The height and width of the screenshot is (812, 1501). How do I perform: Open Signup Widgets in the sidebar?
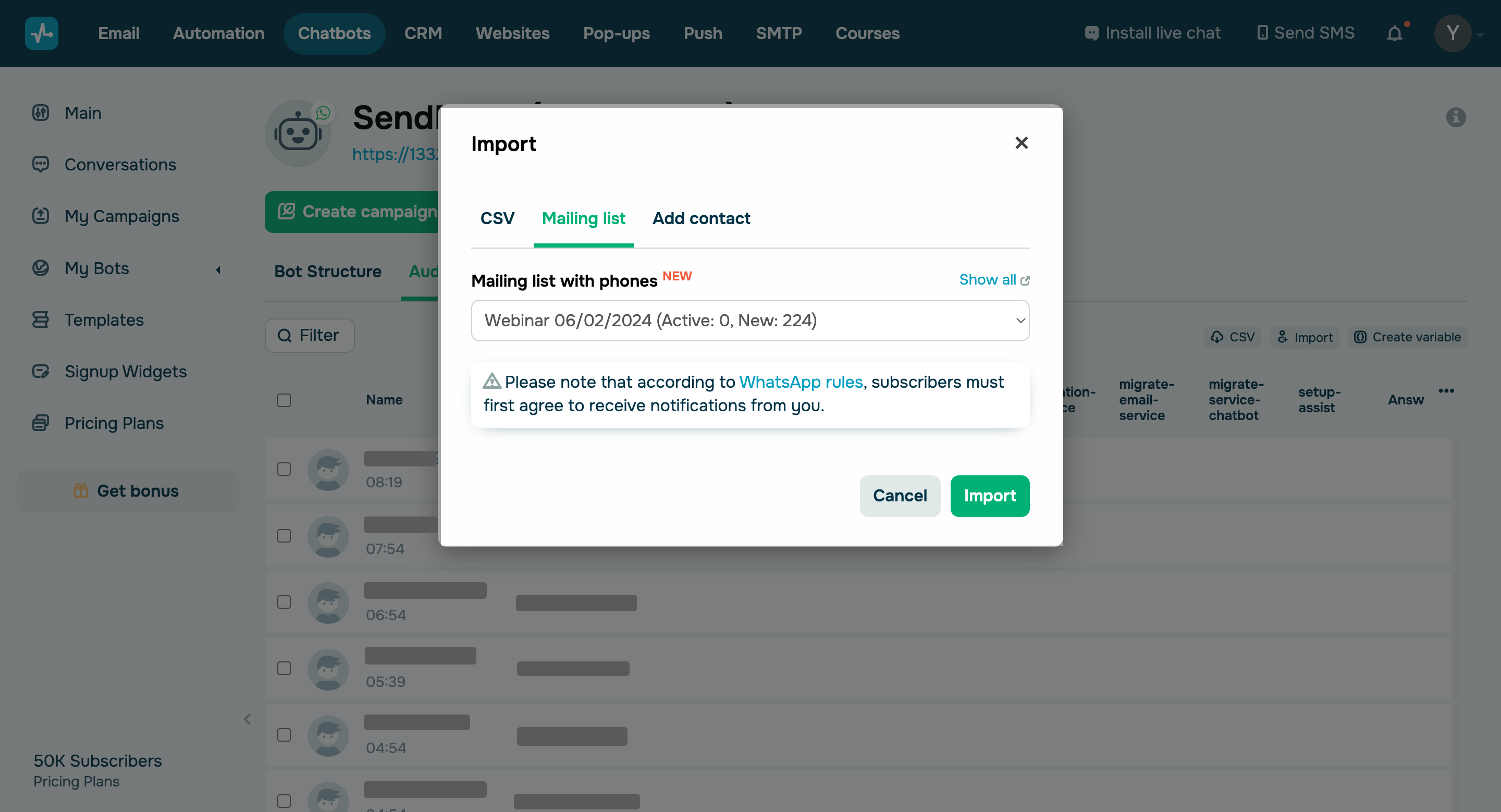tap(125, 371)
